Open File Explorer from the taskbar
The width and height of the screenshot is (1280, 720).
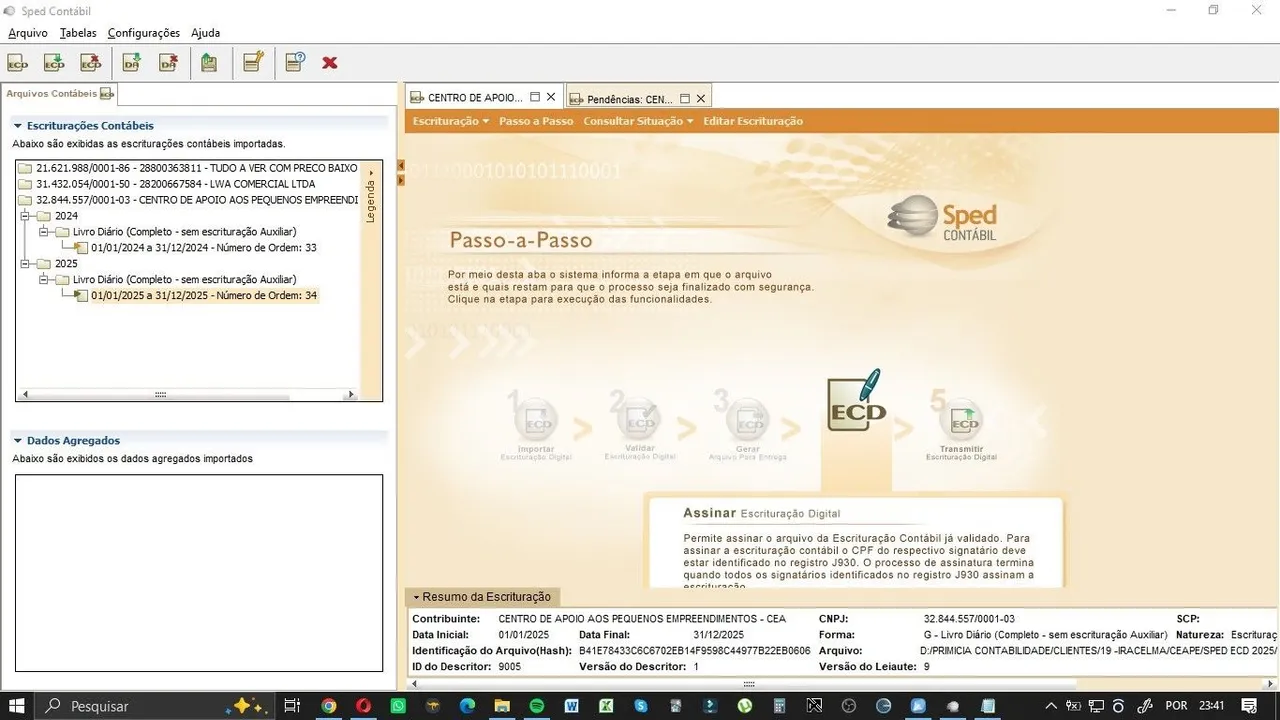502,706
